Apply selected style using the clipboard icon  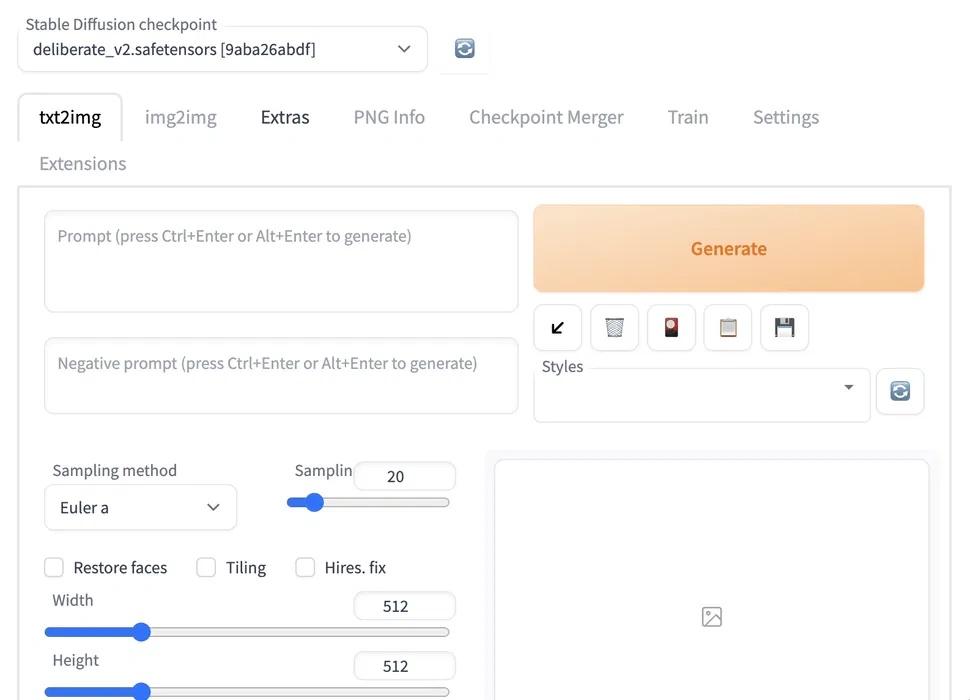point(727,327)
